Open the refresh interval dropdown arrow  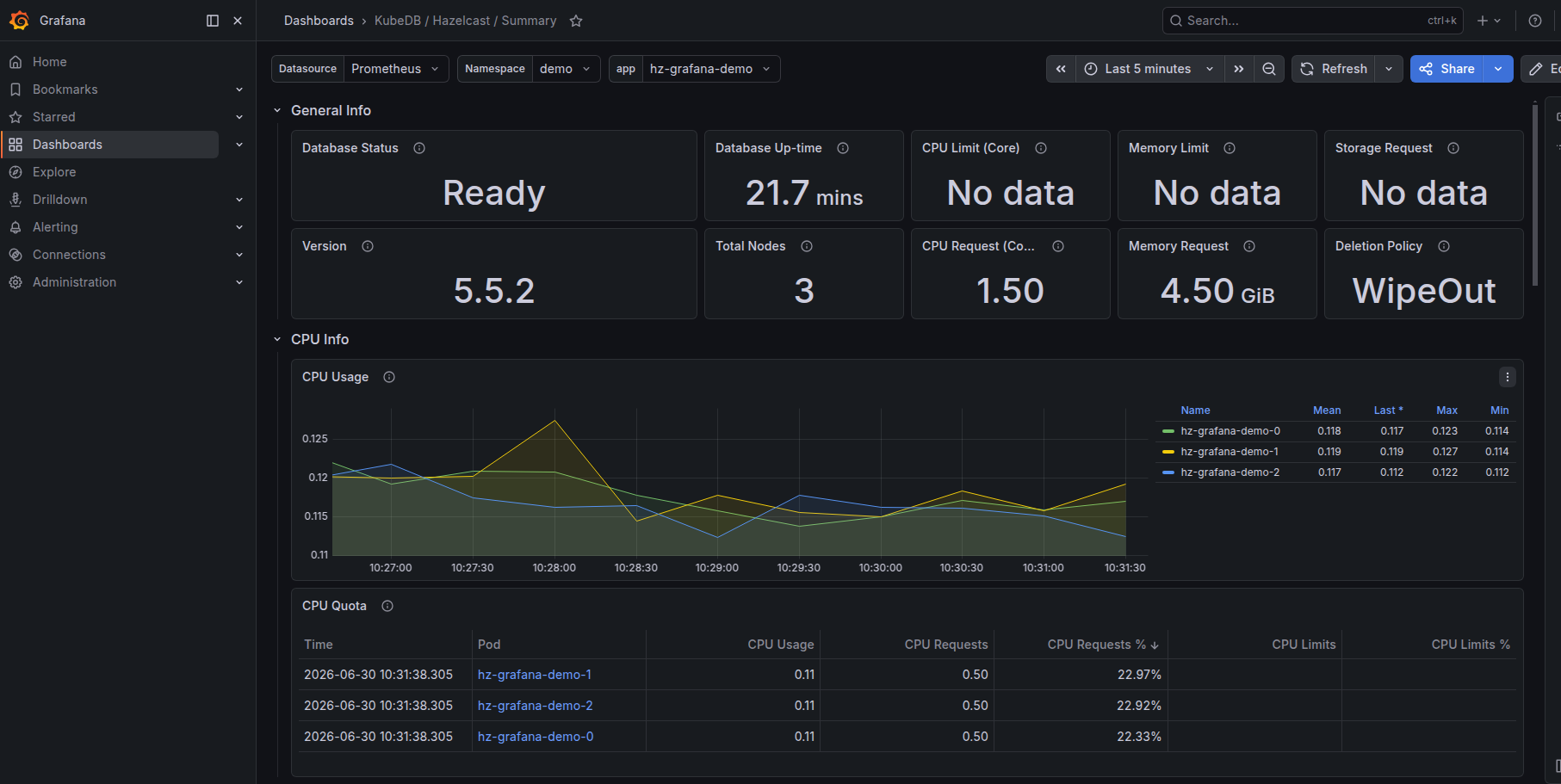coord(1389,69)
